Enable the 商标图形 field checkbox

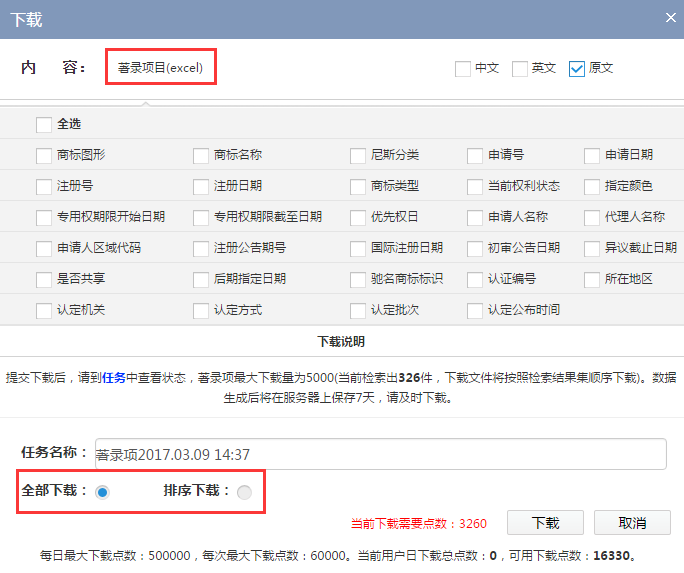(x=44, y=155)
